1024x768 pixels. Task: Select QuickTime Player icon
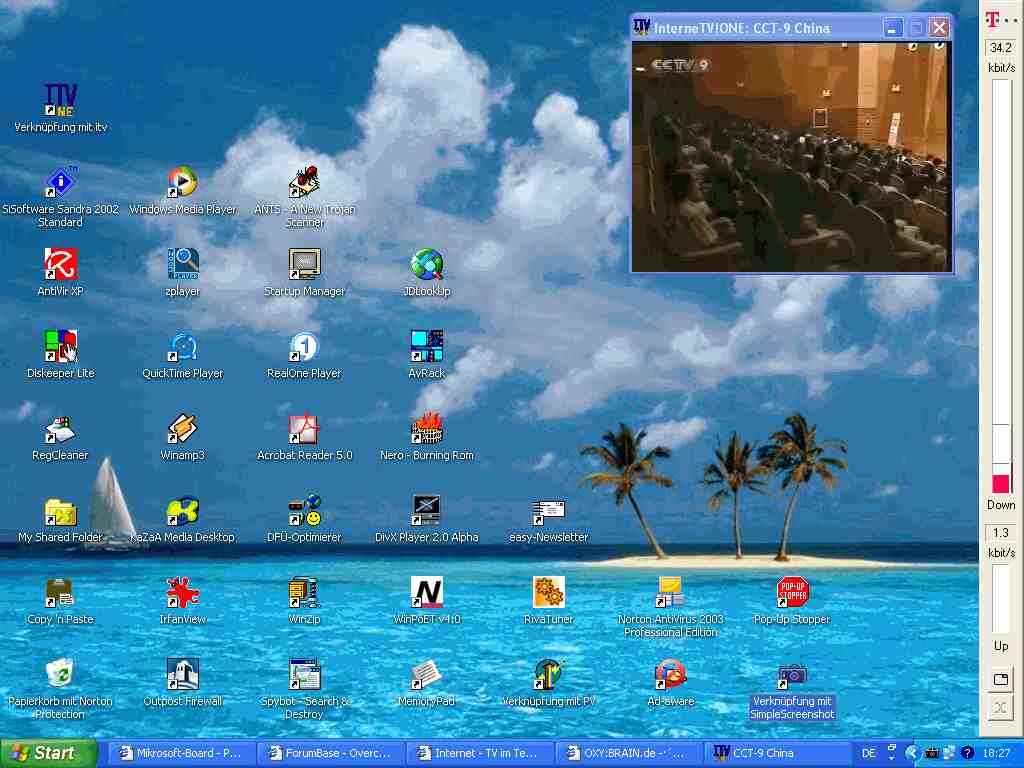coord(182,346)
